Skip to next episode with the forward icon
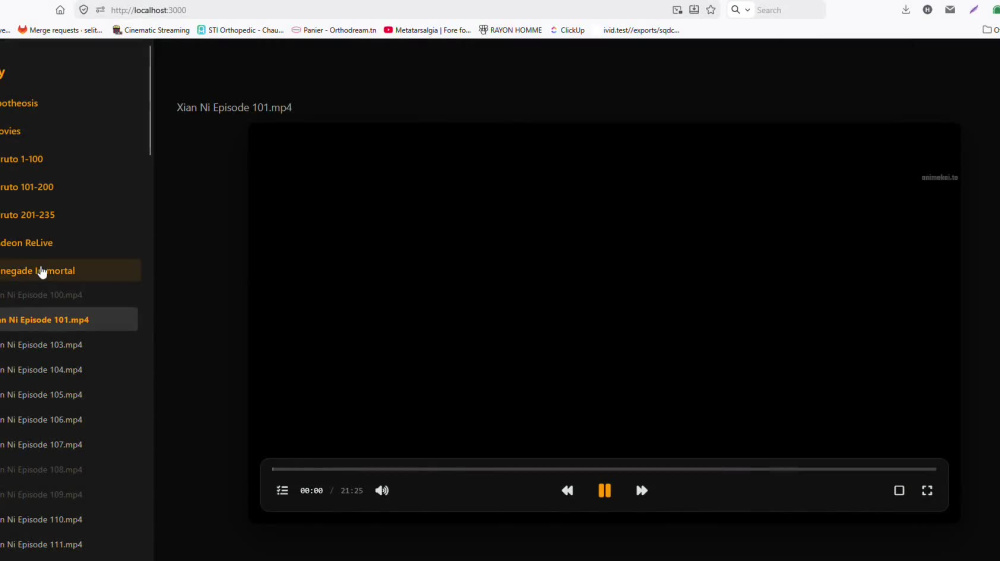Screen dimensions: 1000x561 [642, 490]
